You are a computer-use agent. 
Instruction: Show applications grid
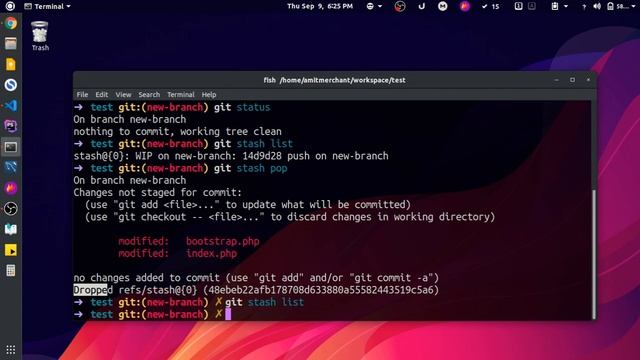click(x=11, y=350)
